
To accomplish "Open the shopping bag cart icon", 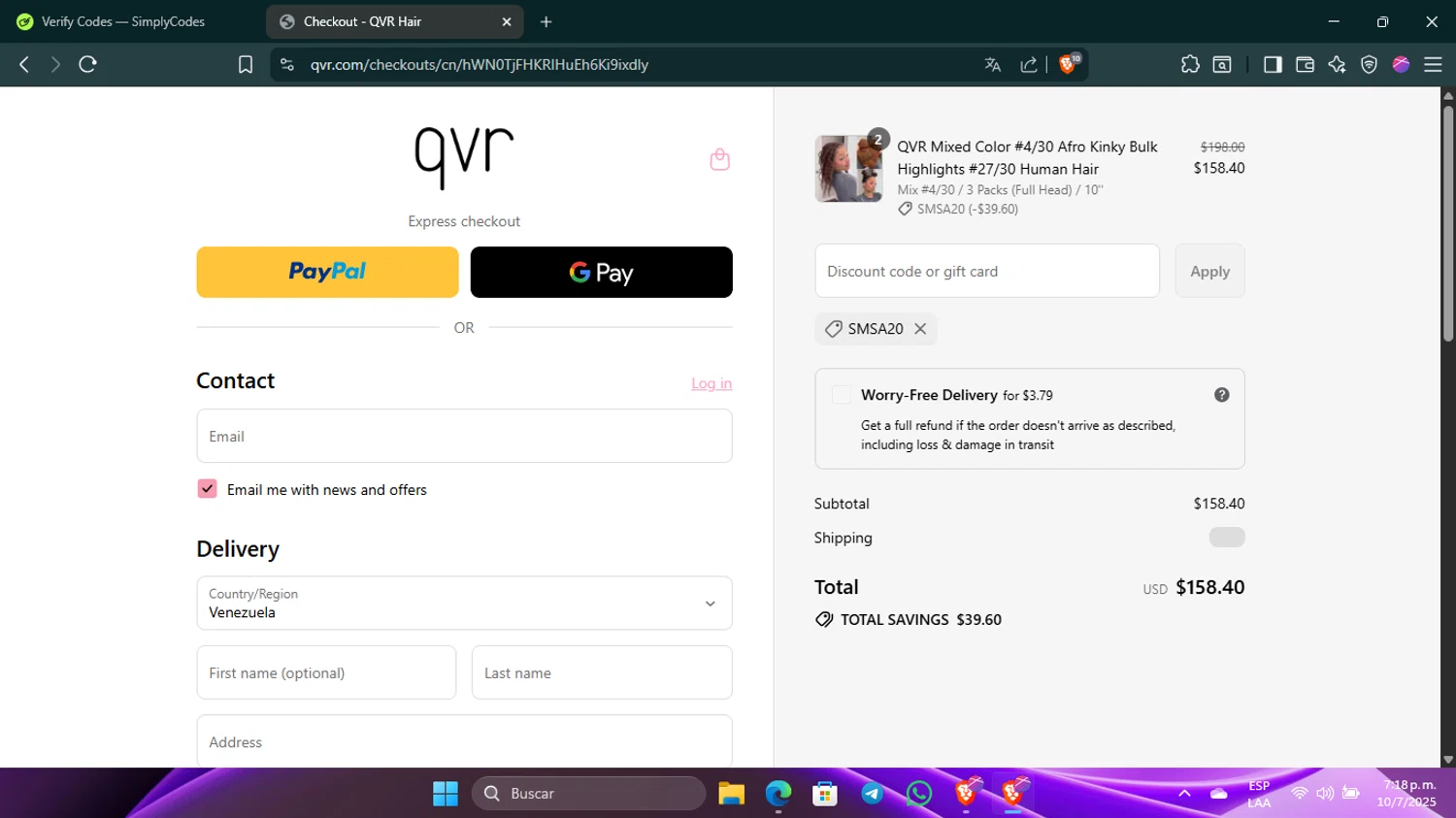I will (719, 159).
